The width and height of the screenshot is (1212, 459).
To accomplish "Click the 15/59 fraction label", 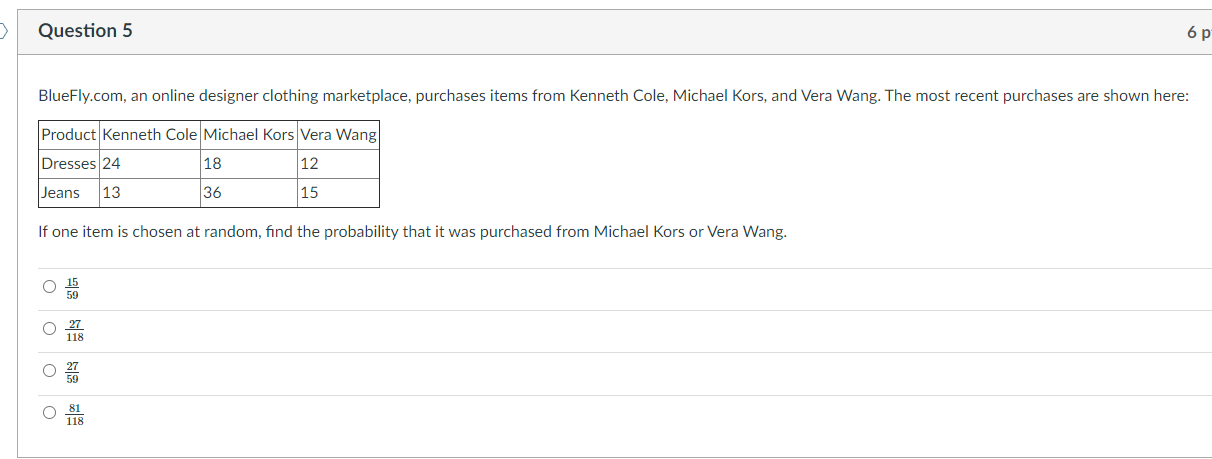I will tap(72, 288).
